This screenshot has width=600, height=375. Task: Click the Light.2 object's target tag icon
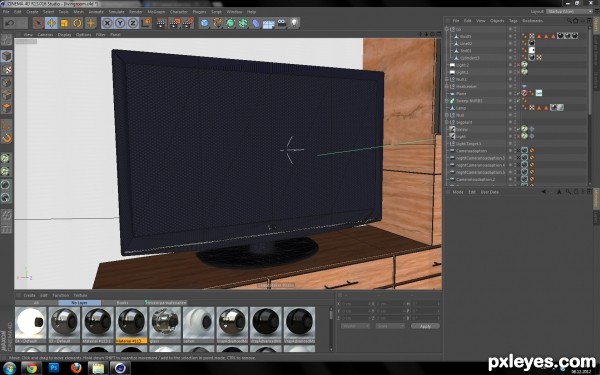click(524, 65)
